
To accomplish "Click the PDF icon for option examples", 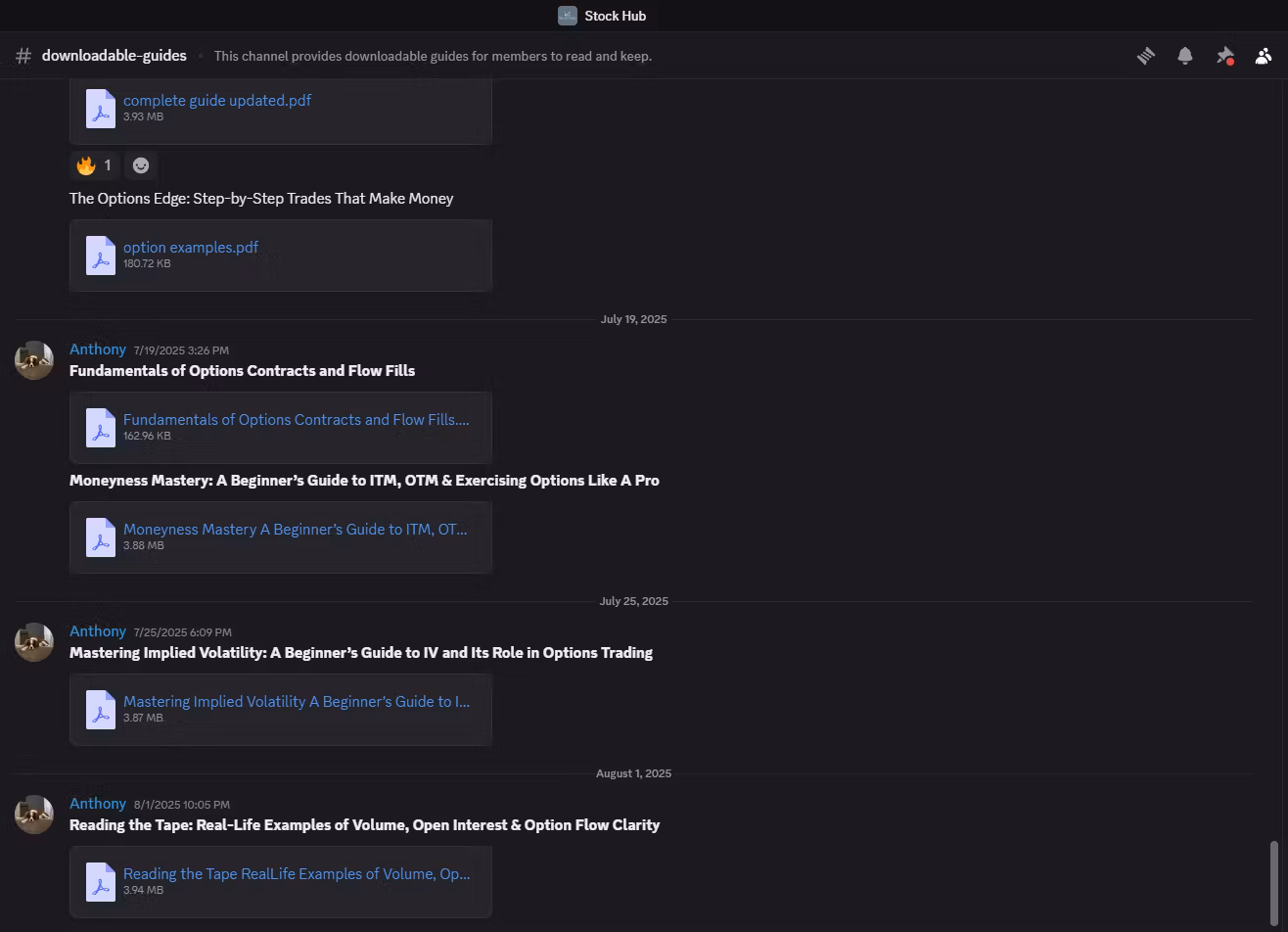I will click(101, 255).
